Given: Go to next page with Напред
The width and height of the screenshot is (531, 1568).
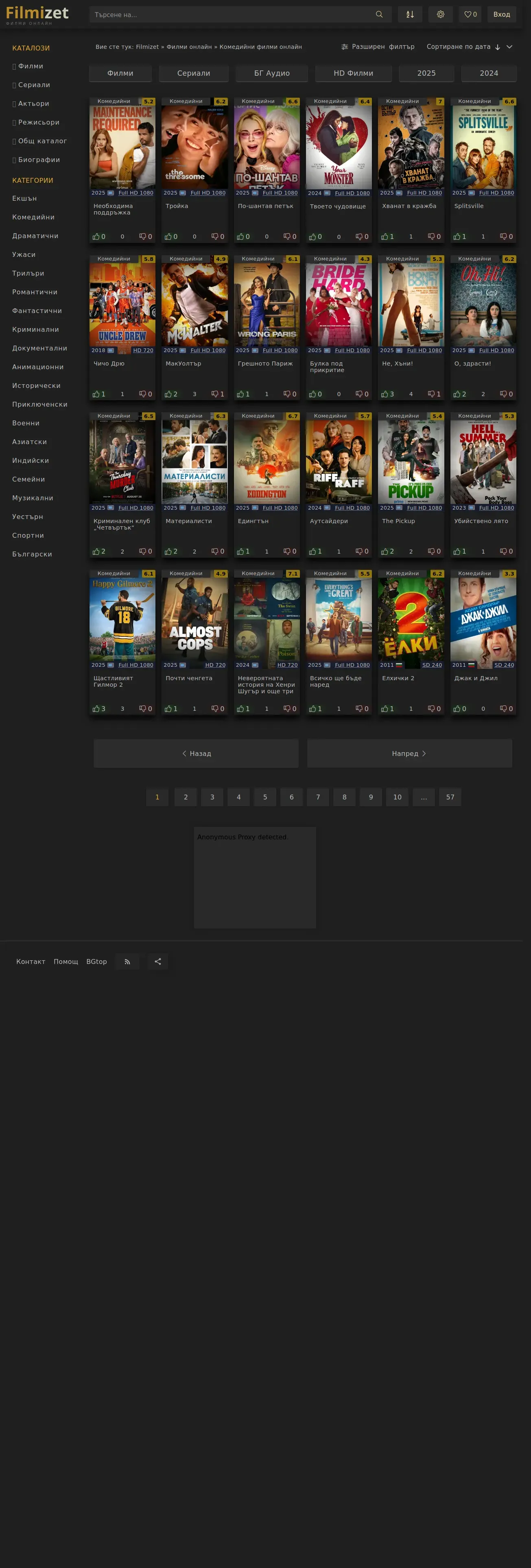Looking at the screenshot, I should pos(409,753).
